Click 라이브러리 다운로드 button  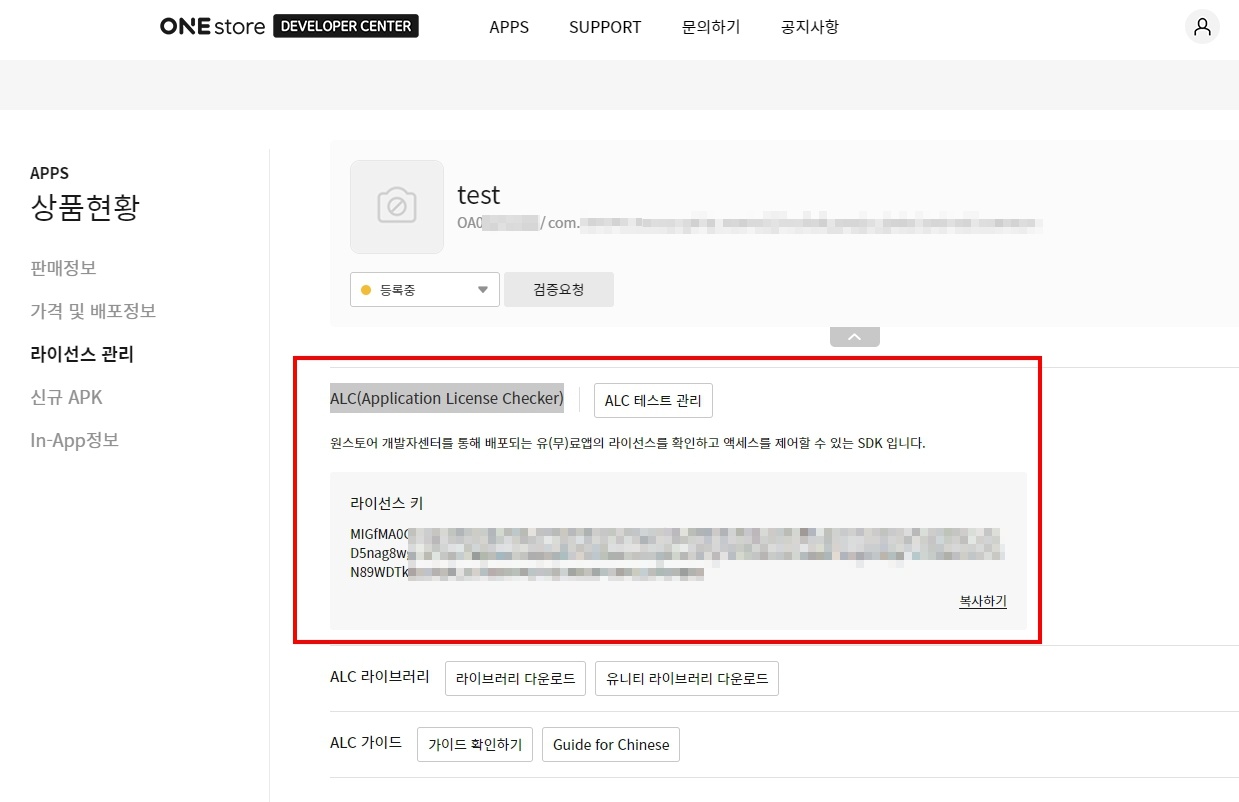[x=515, y=678]
